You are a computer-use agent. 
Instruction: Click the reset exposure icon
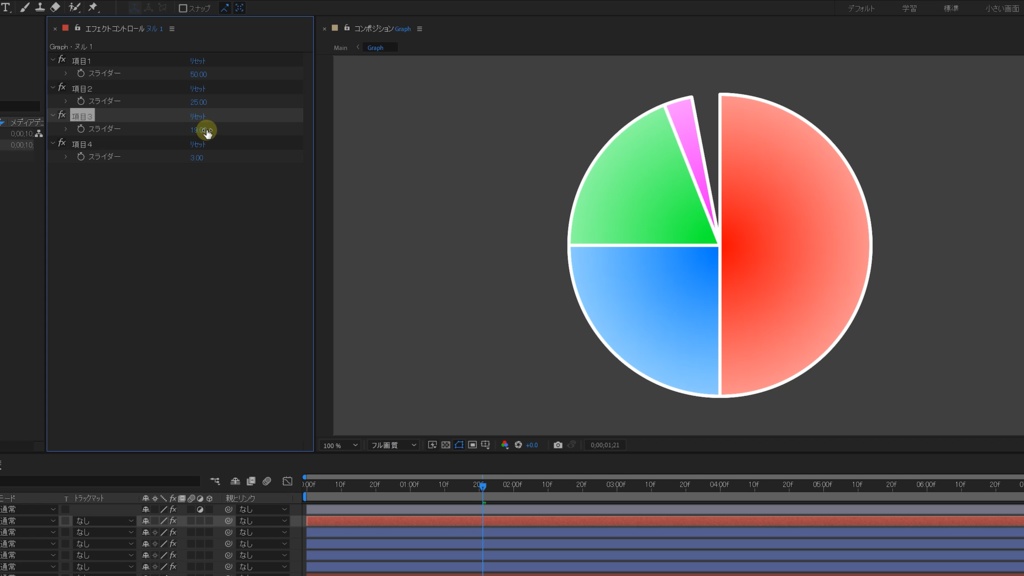pos(519,445)
